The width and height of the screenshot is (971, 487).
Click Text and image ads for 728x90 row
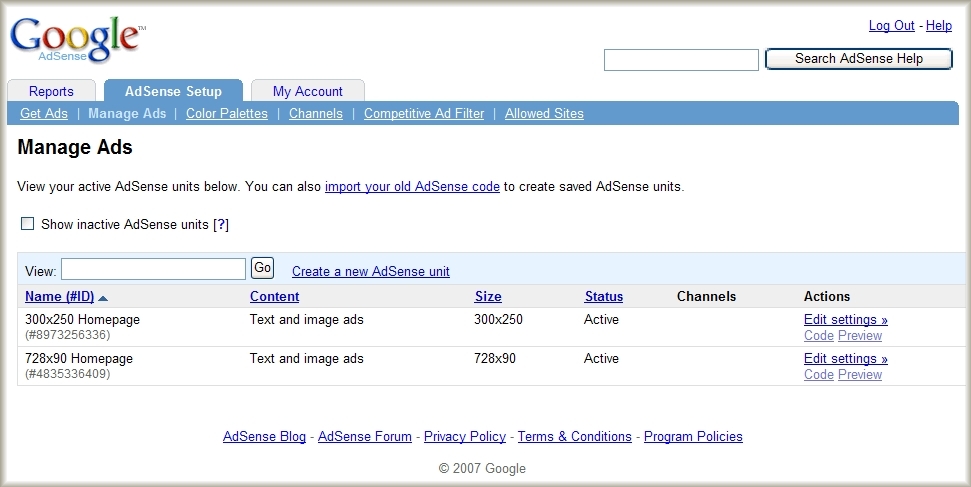[x=307, y=359]
